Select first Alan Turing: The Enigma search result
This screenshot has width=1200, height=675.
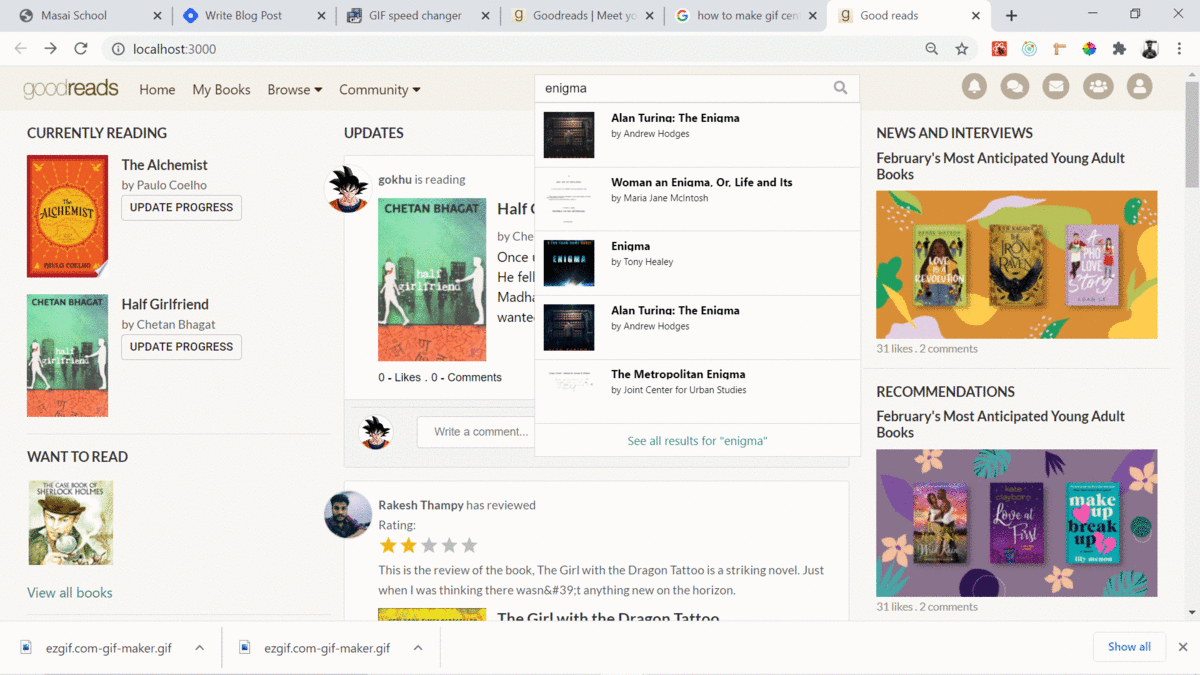pos(697,135)
